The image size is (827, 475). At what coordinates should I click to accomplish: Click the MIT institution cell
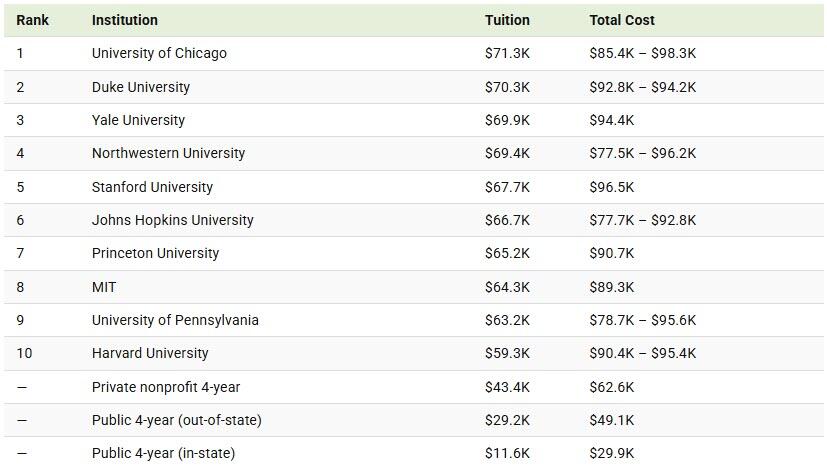coord(104,287)
